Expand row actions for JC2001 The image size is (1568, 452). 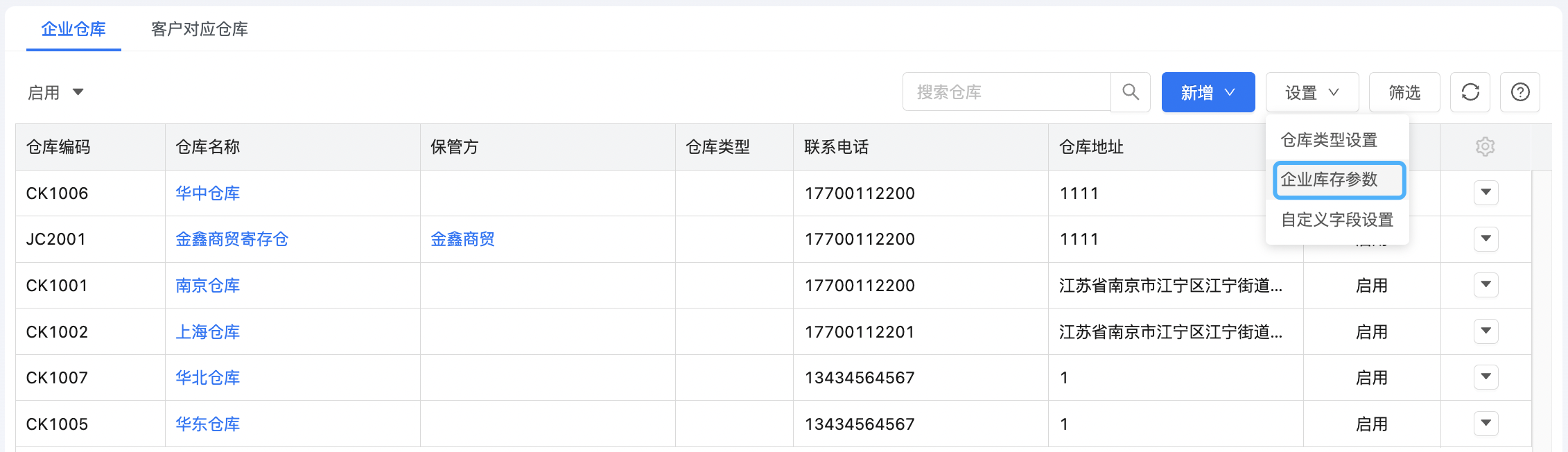click(x=1486, y=239)
